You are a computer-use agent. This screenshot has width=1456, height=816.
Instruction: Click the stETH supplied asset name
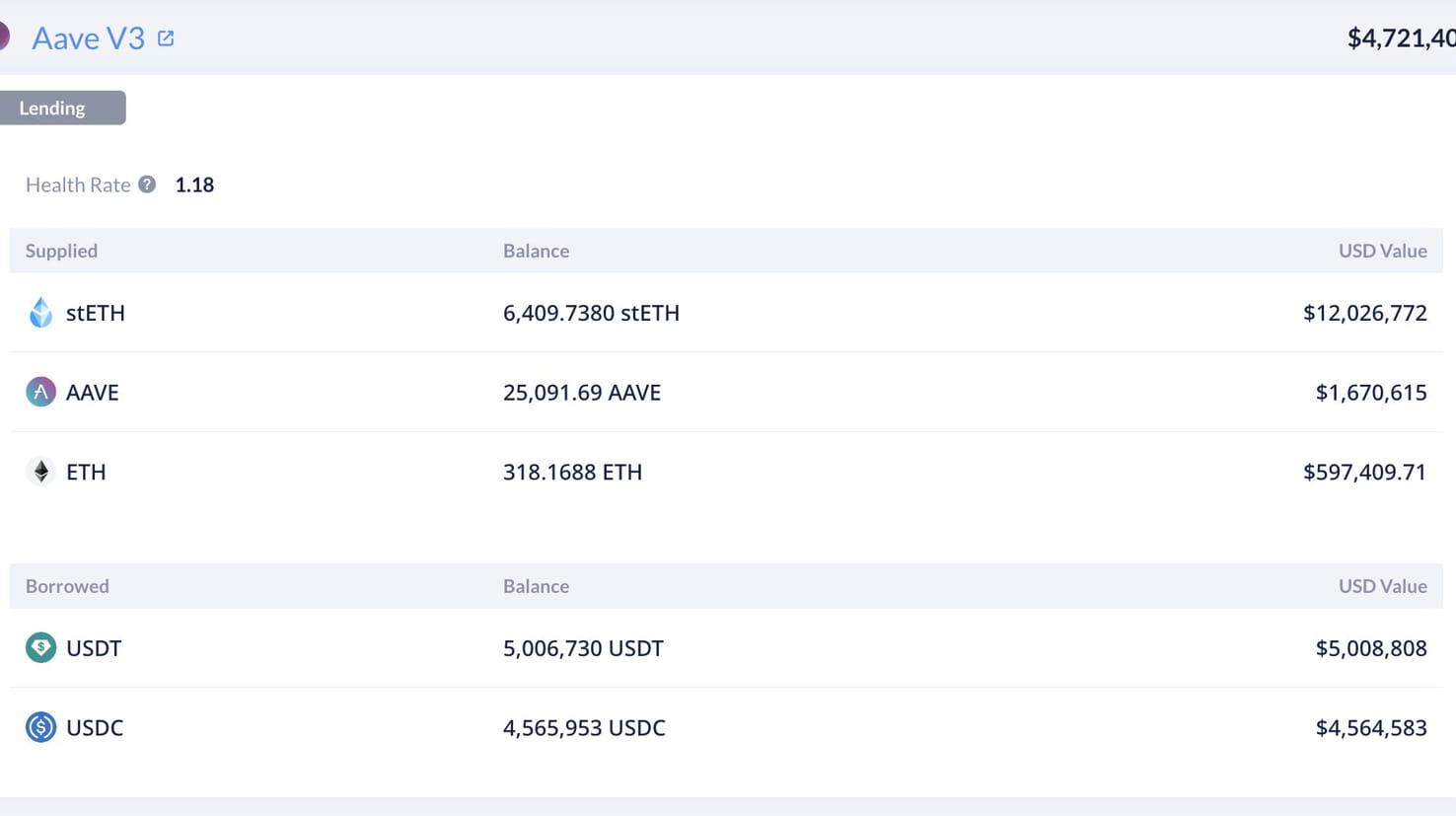(x=96, y=313)
